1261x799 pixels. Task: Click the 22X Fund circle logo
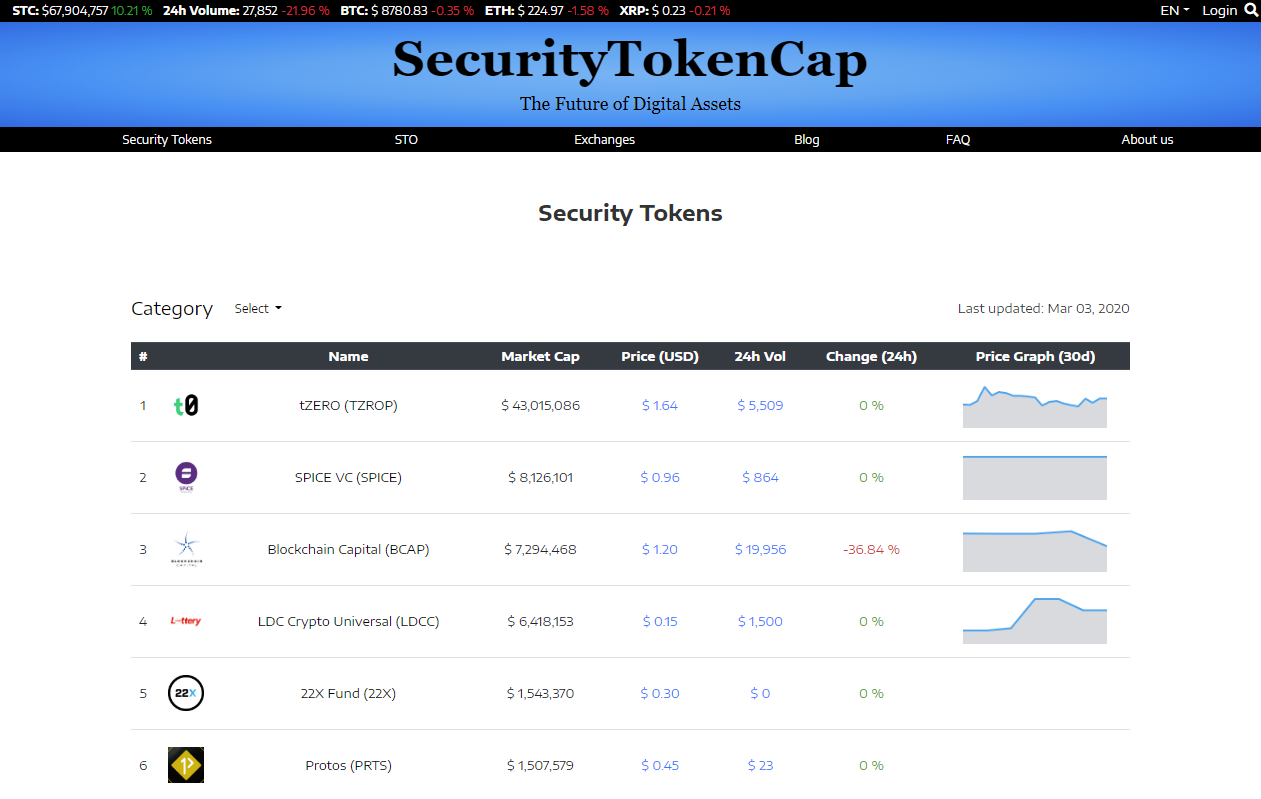(x=186, y=693)
